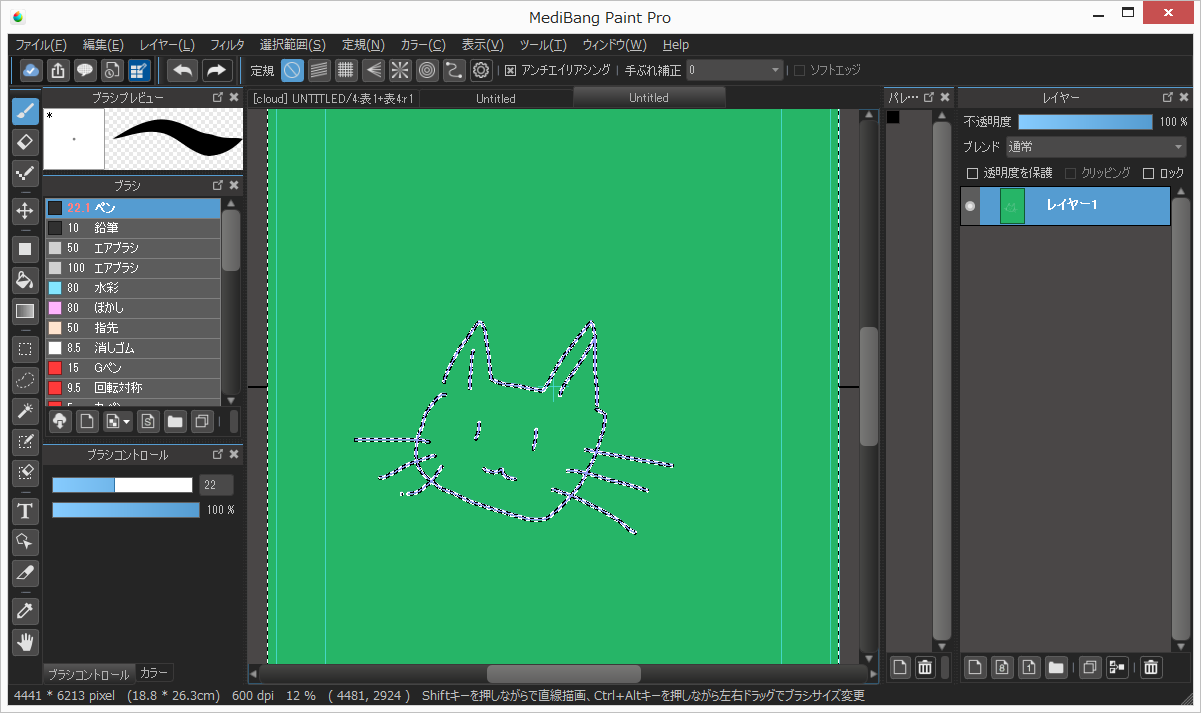Click the Undo arrow

[x=182, y=70]
